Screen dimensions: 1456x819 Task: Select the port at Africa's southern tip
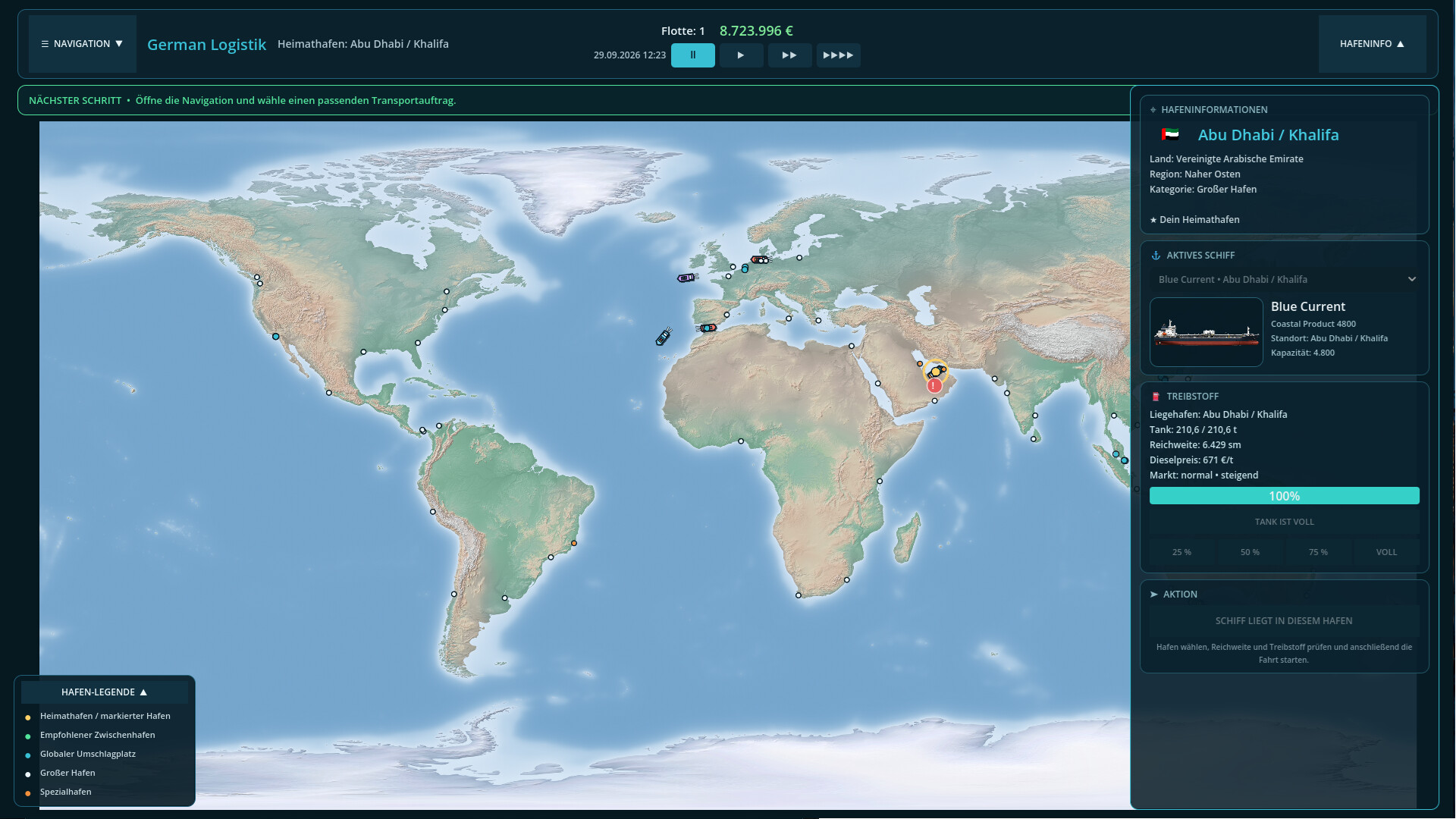799,595
